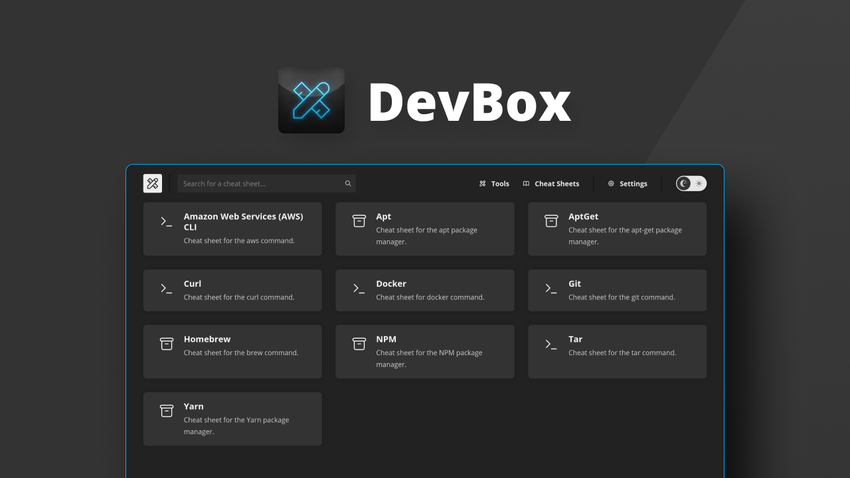
Task: Click 'Cheat sheet for the apt-get package manager.' text
Action: 625,236
